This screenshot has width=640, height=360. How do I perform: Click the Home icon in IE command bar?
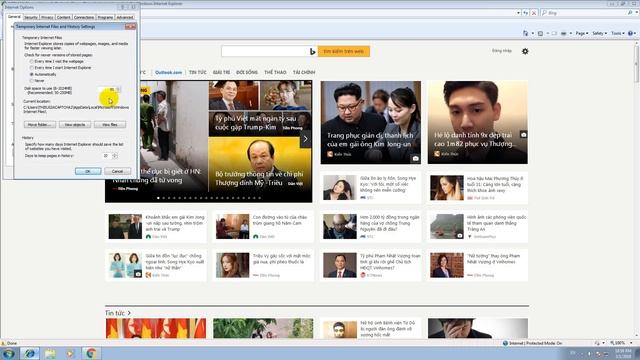click(526, 33)
